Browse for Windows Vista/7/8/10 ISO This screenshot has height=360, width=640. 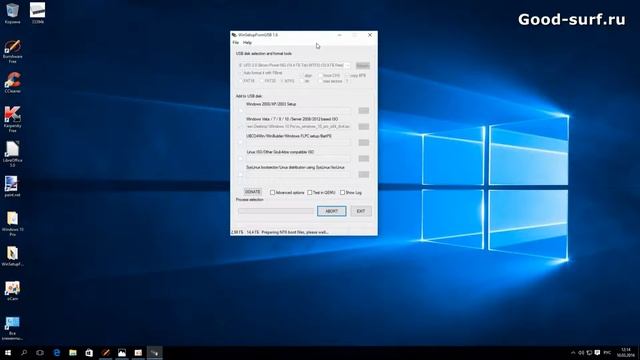(x=364, y=127)
